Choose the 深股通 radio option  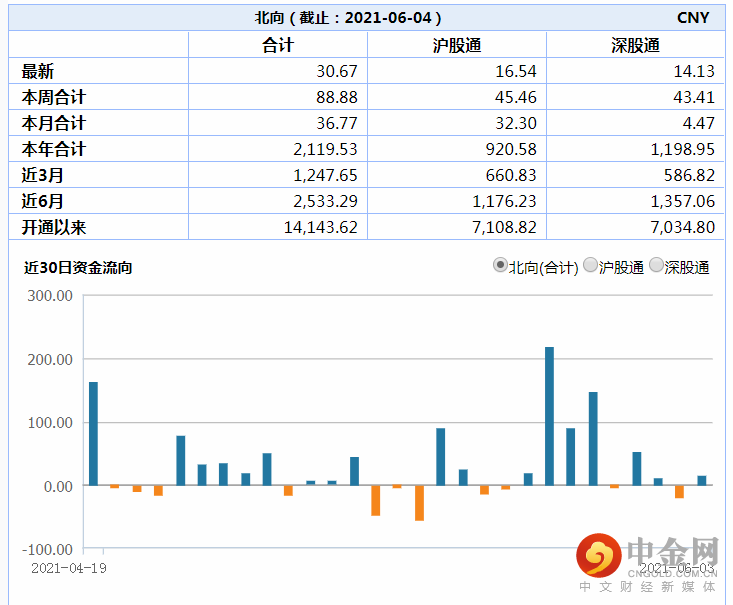[x=656, y=266]
